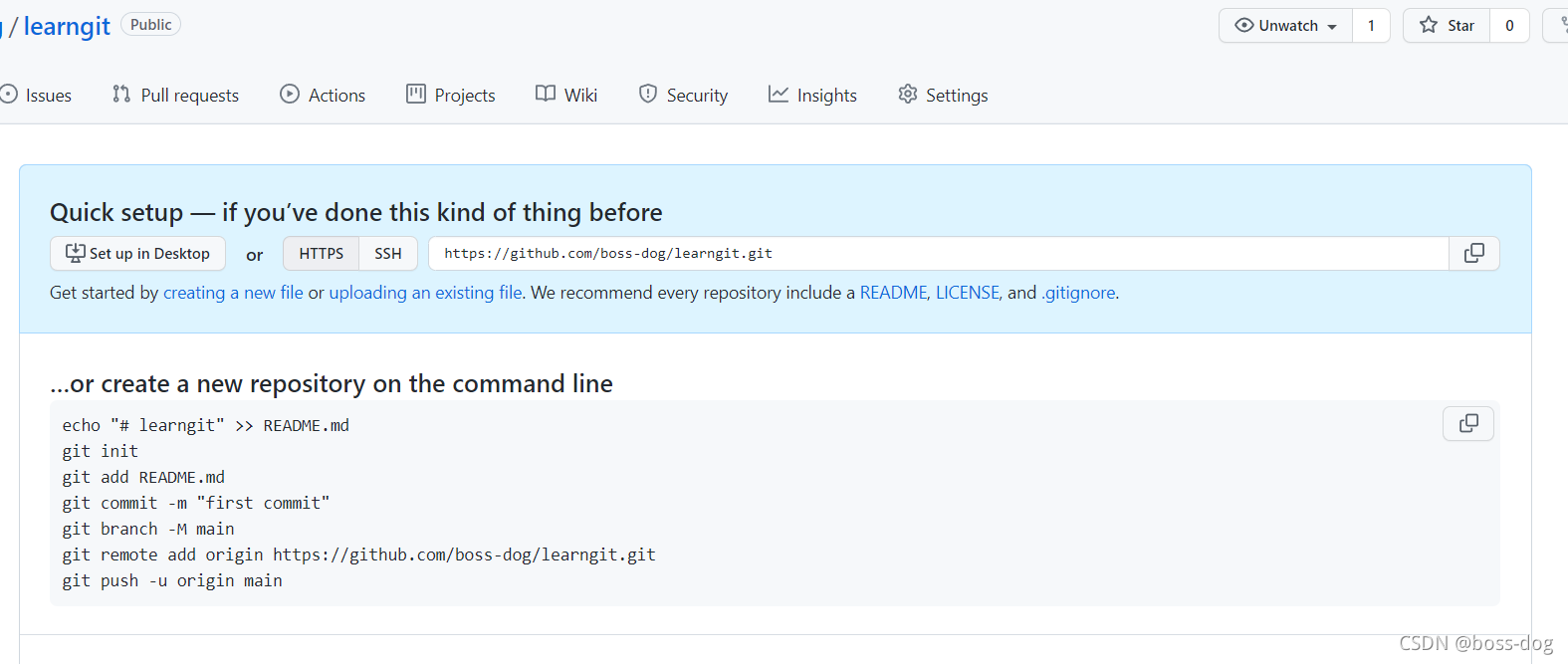Select the HTTPS protocol option
This screenshot has width=1568, height=664.
point(321,254)
